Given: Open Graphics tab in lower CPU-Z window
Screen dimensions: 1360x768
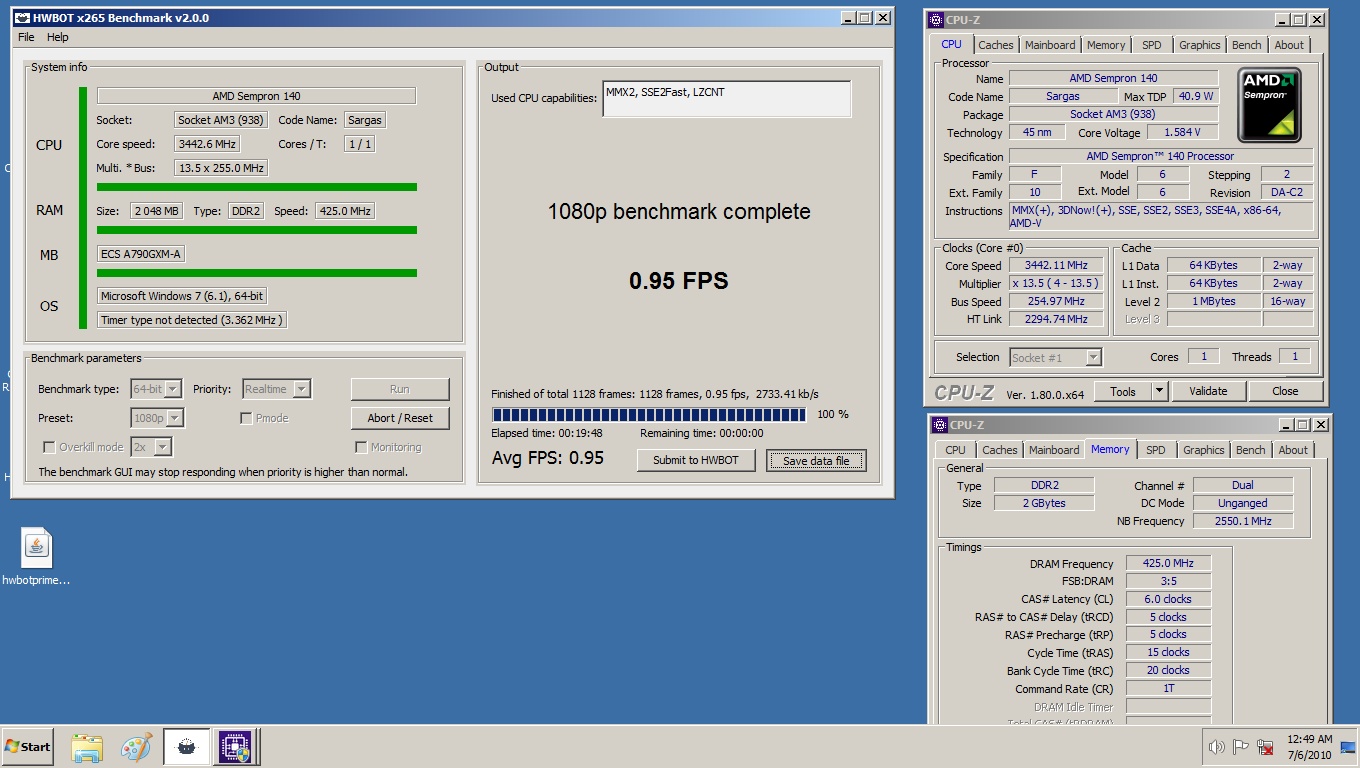Looking at the screenshot, I should (x=1203, y=450).
